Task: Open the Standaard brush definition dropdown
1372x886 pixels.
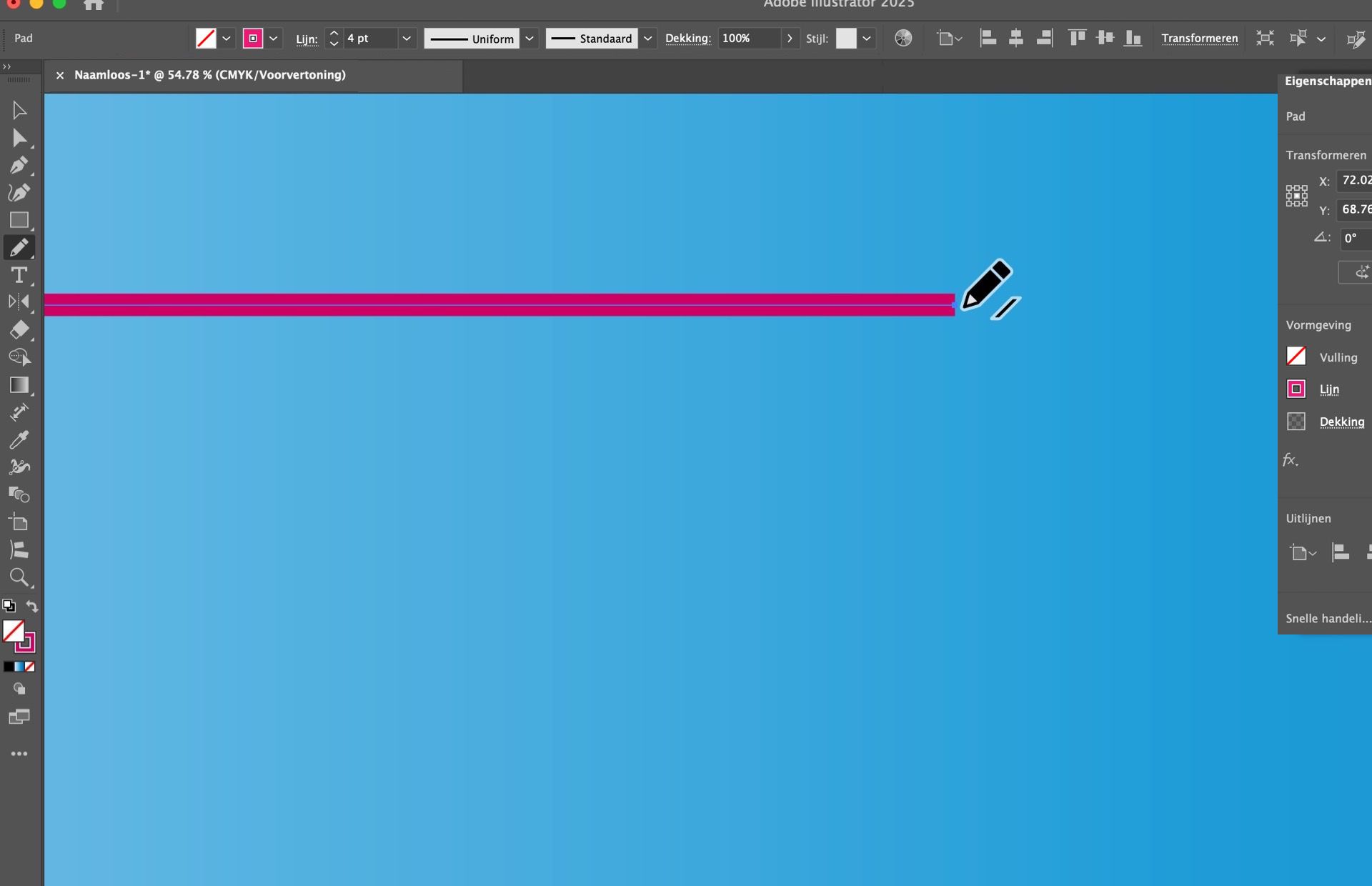Action: [x=647, y=38]
